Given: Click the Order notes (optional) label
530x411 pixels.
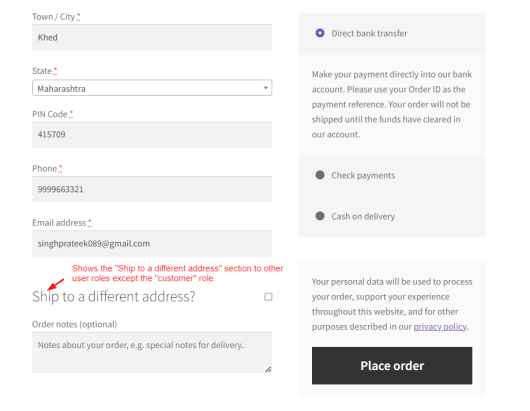Looking at the screenshot, I should point(75,324).
